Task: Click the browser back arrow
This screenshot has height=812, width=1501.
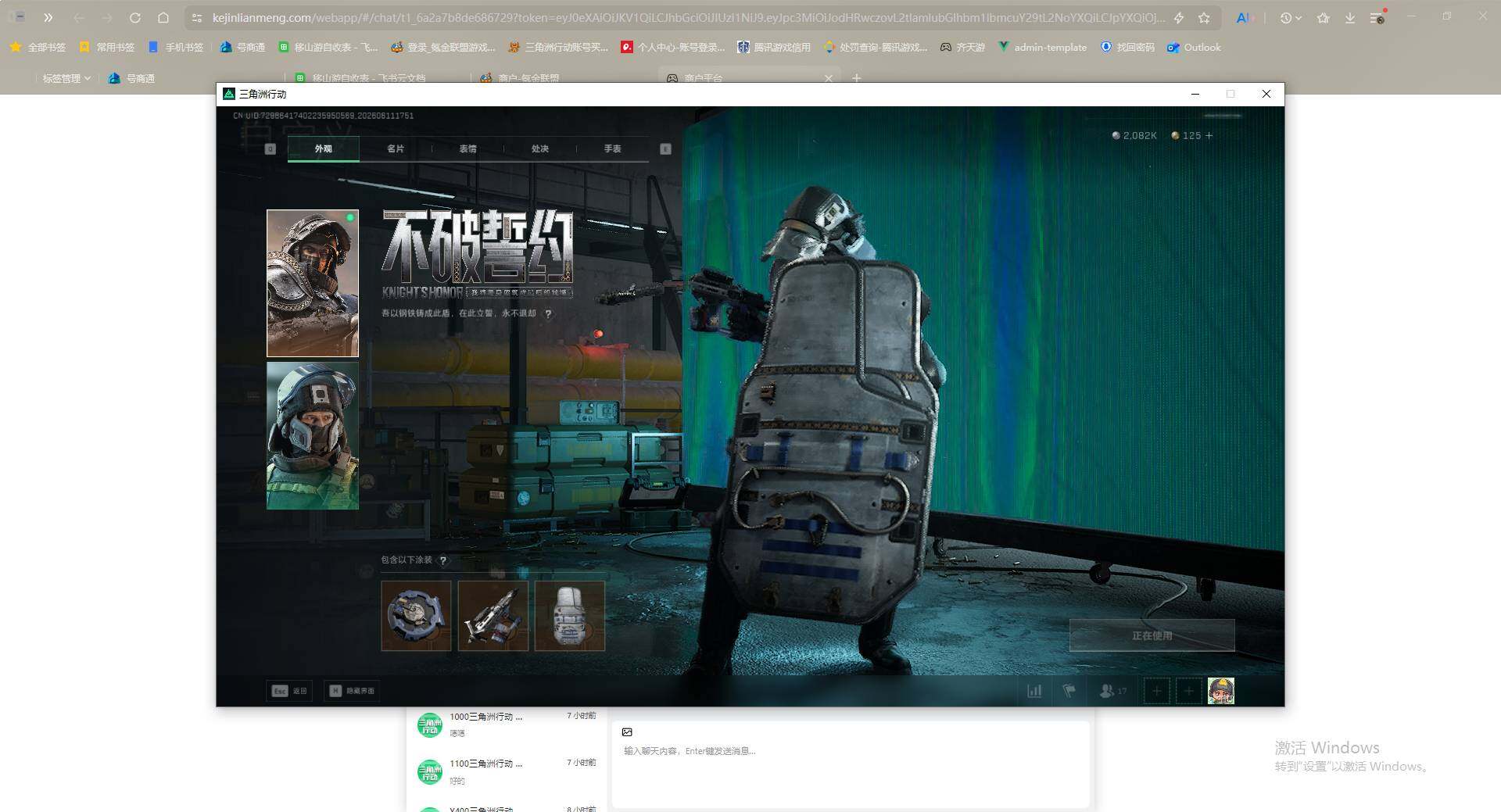Action: pos(79,17)
